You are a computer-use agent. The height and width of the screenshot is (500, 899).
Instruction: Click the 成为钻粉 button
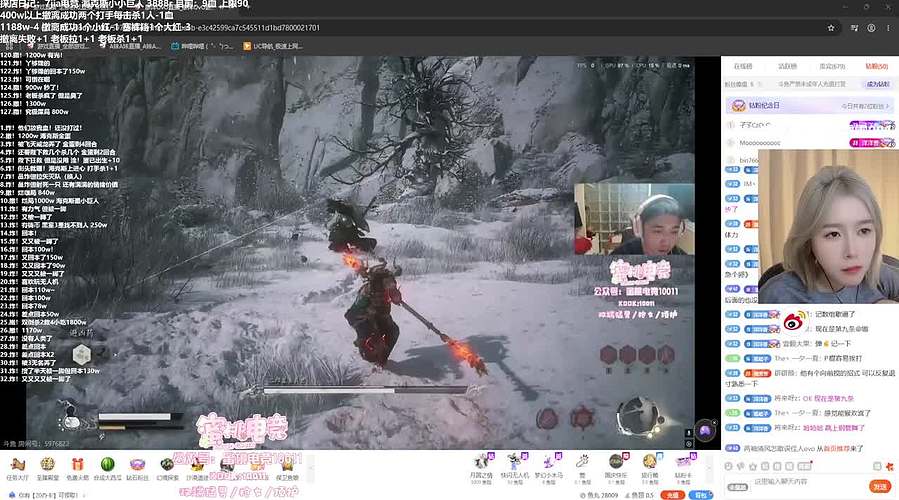coord(878,84)
